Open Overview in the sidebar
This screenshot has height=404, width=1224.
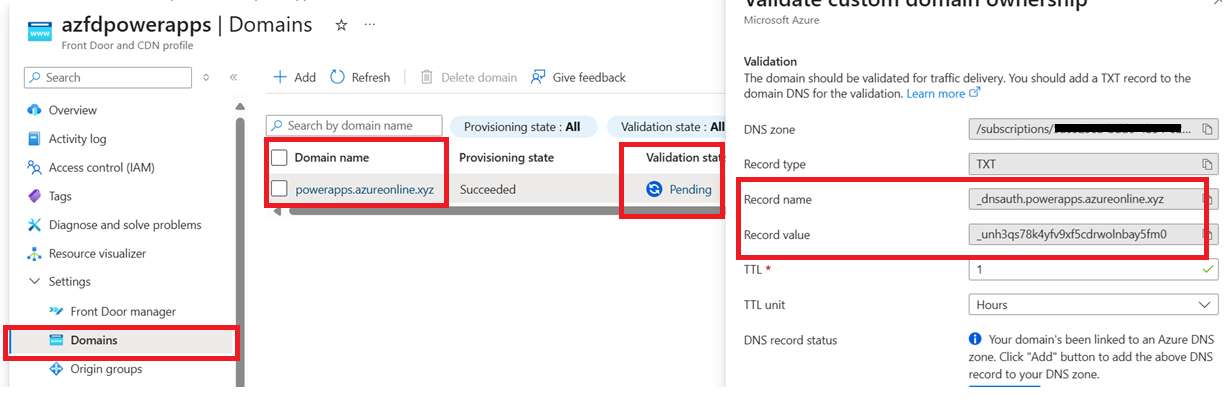(72, 110)
